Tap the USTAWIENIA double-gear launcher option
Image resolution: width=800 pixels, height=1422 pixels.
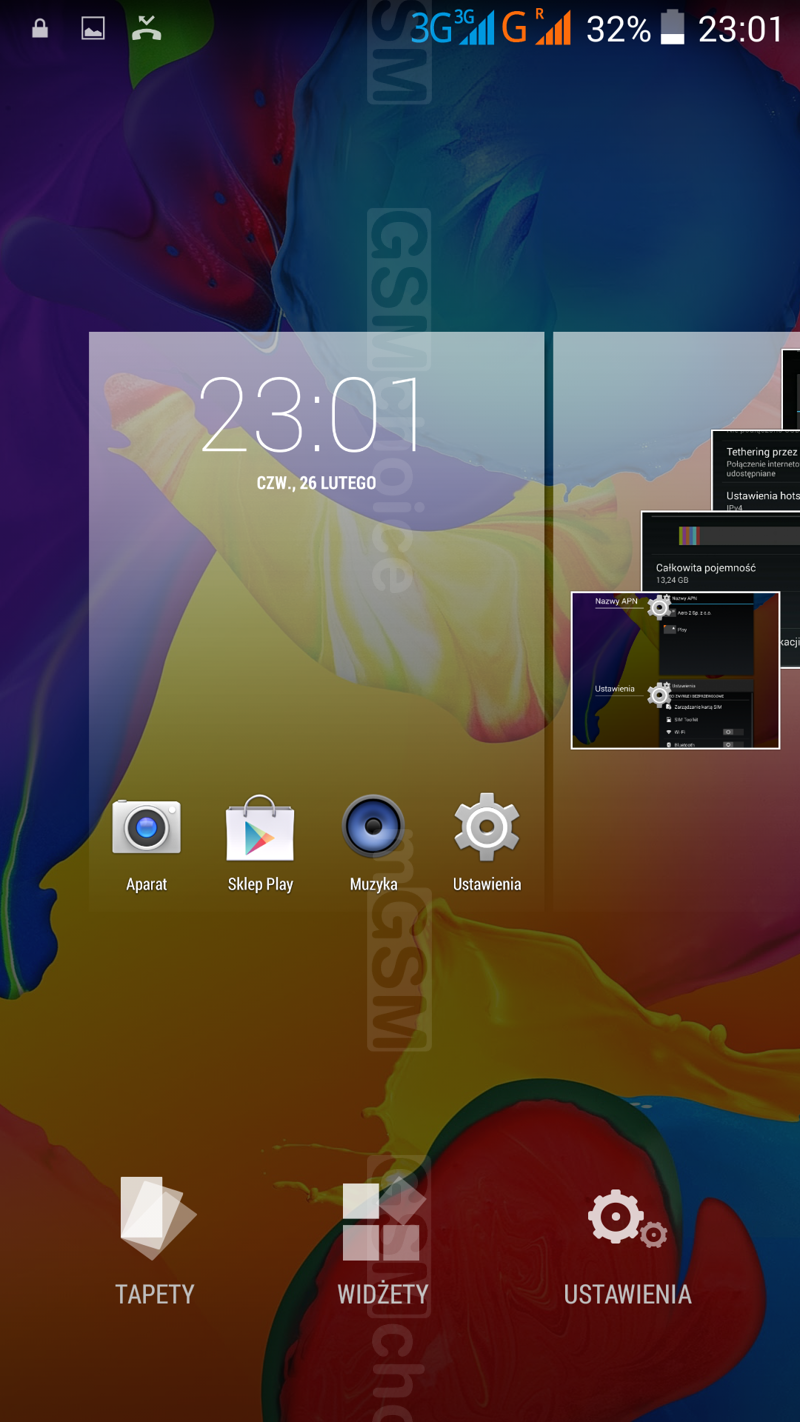(x=627, y=1240)
